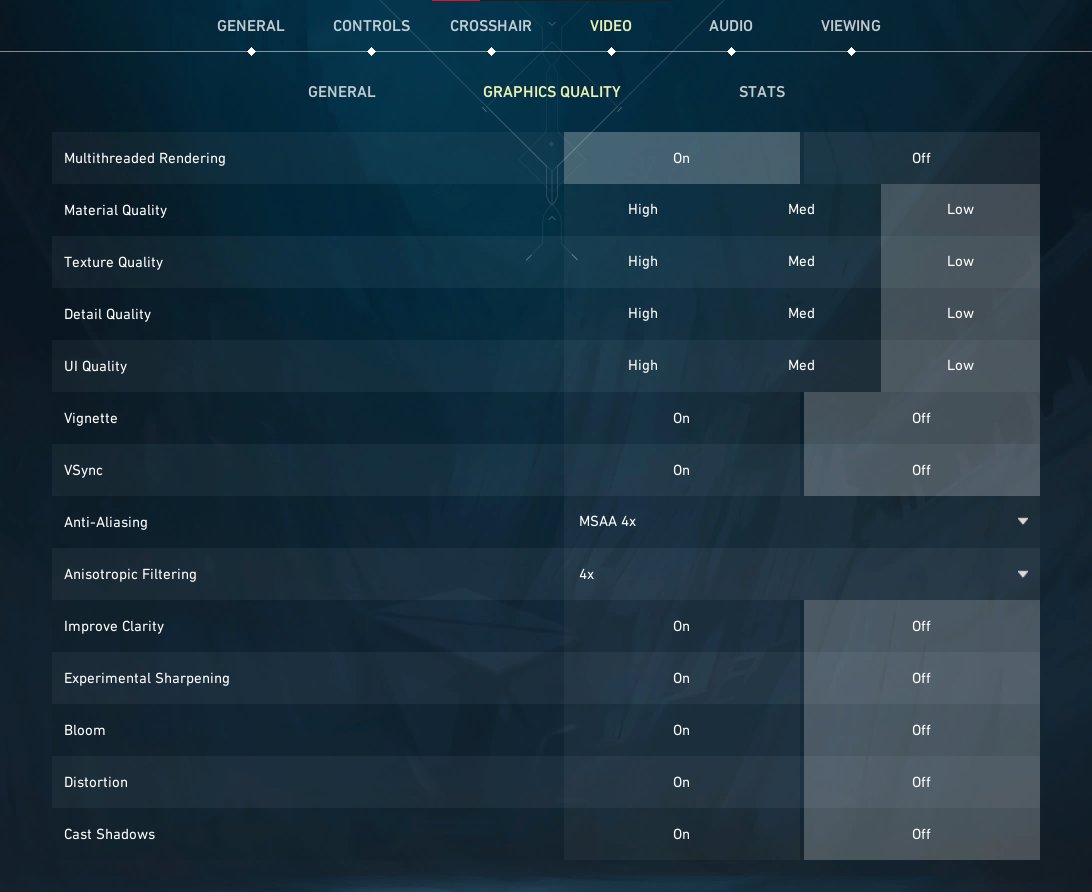1092x892 pixels.
Task: Disable Experimental Sharpening
Action: pos(921,678)
